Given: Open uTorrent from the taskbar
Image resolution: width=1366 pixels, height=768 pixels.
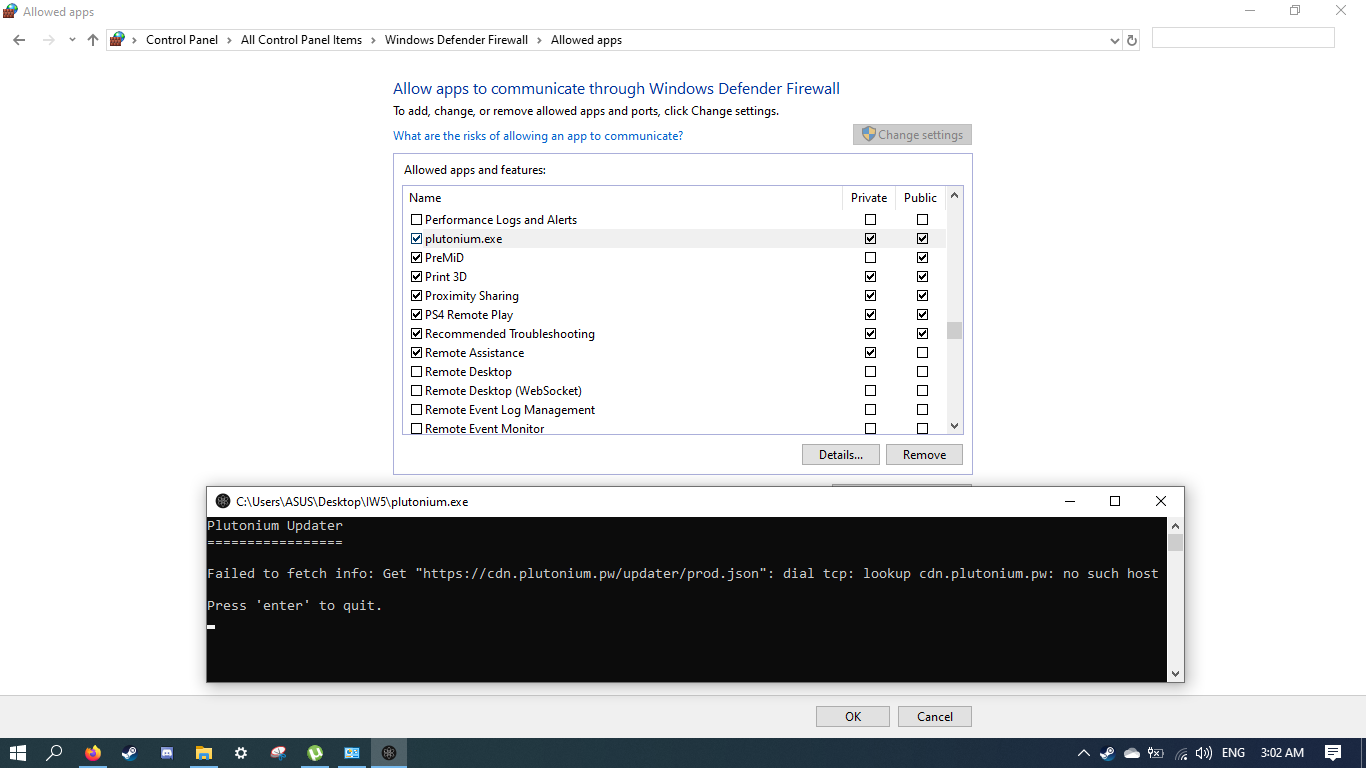Looking at the screenshot, I should click(315, 753).
